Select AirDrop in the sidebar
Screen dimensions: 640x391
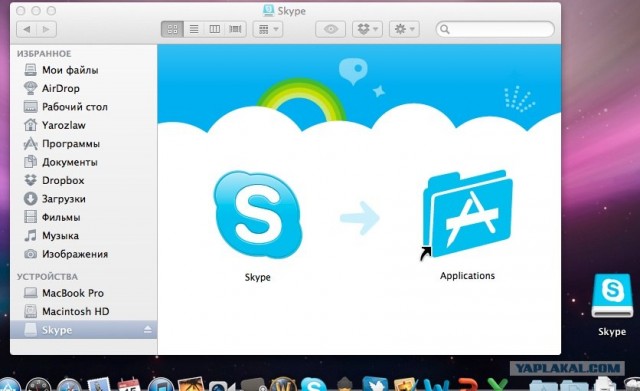[x=83, y=88]
